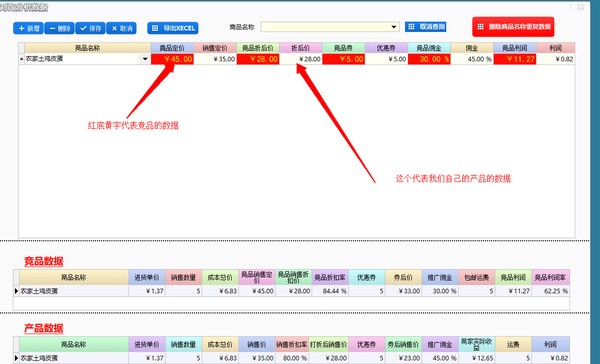Select the red 30.00 % 竞品佣金 cell
Image resolution: width=600 pixels, height=364 pixels.
click(x=429, y=59)
